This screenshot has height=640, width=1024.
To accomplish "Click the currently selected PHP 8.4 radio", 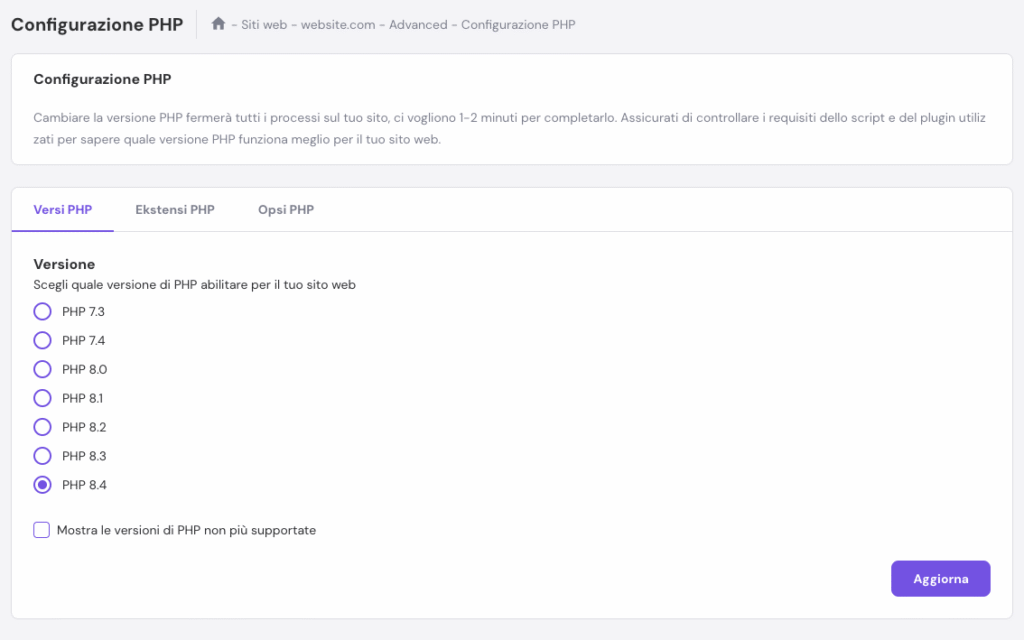I will click(x=42, y=485).
